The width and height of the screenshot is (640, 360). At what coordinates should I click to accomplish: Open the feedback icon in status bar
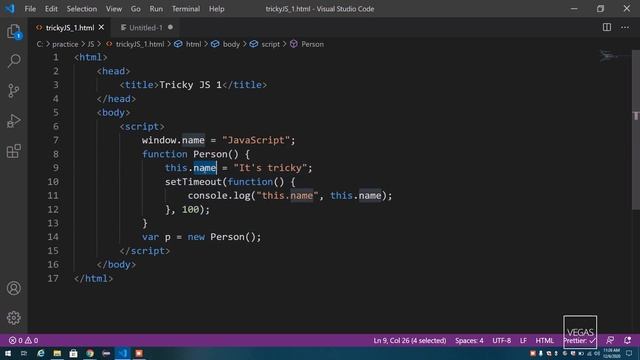point(610,340)
